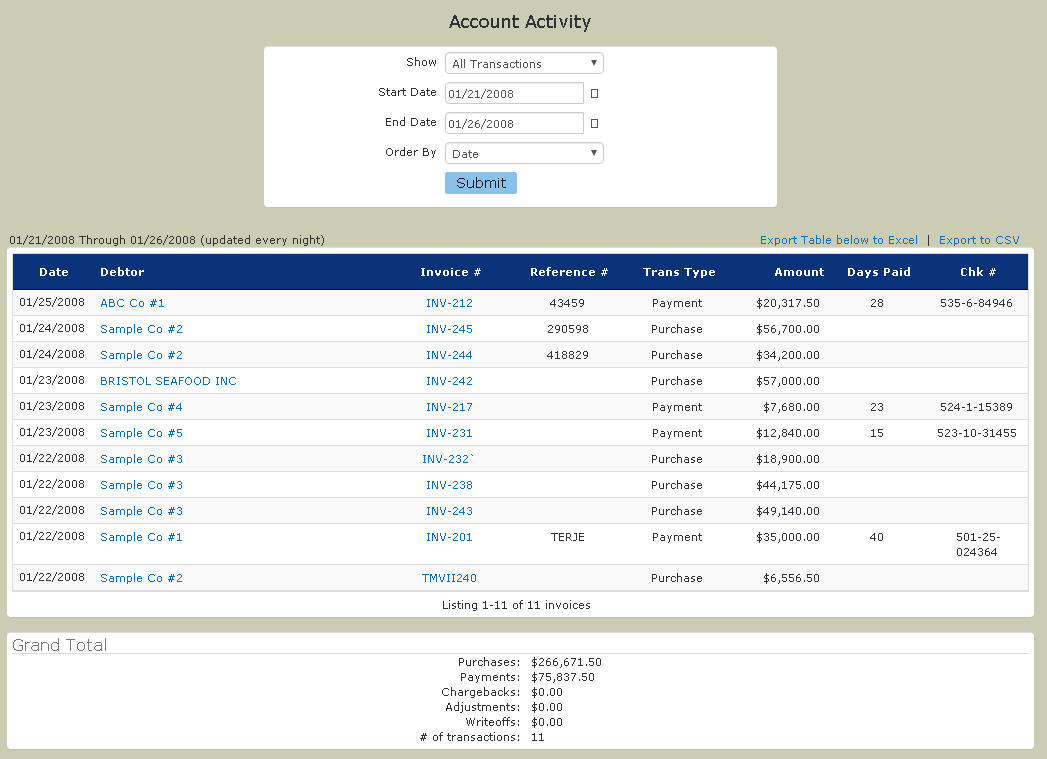
Task: Open debtor ABC Co #1
Action: coord(132,303)
